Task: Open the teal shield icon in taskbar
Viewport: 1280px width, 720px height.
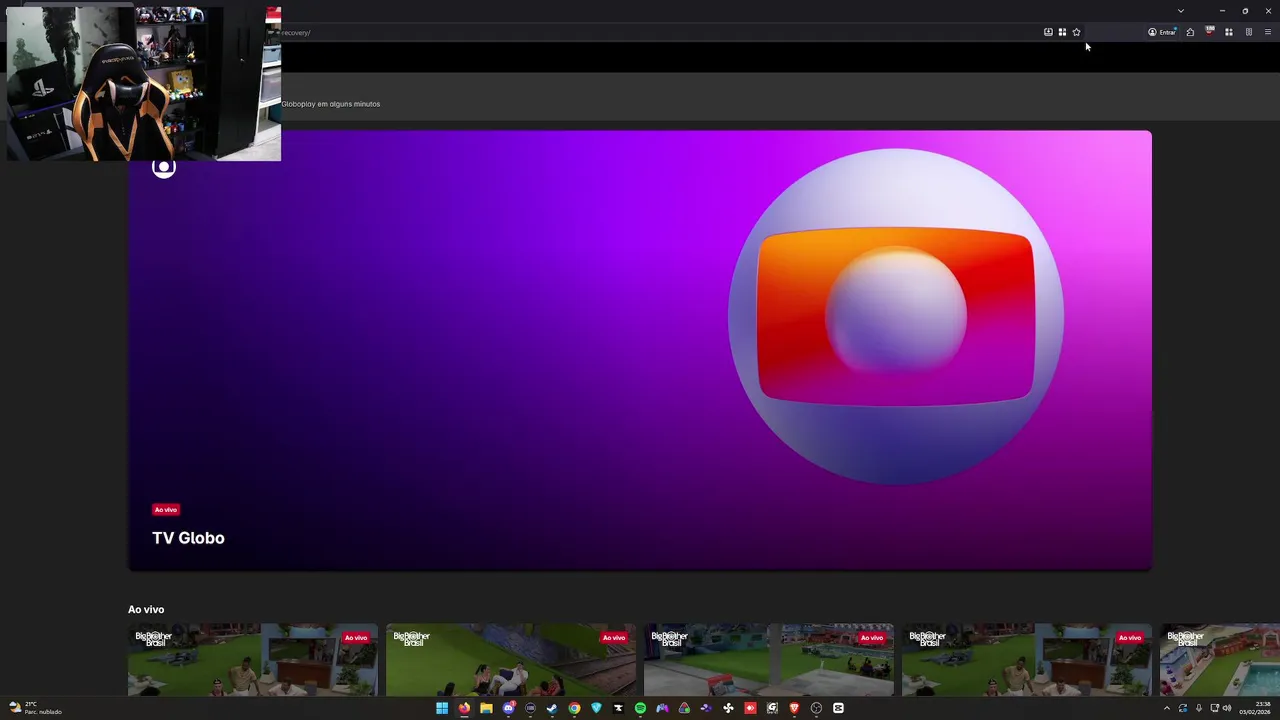Action: coord(596,708)
